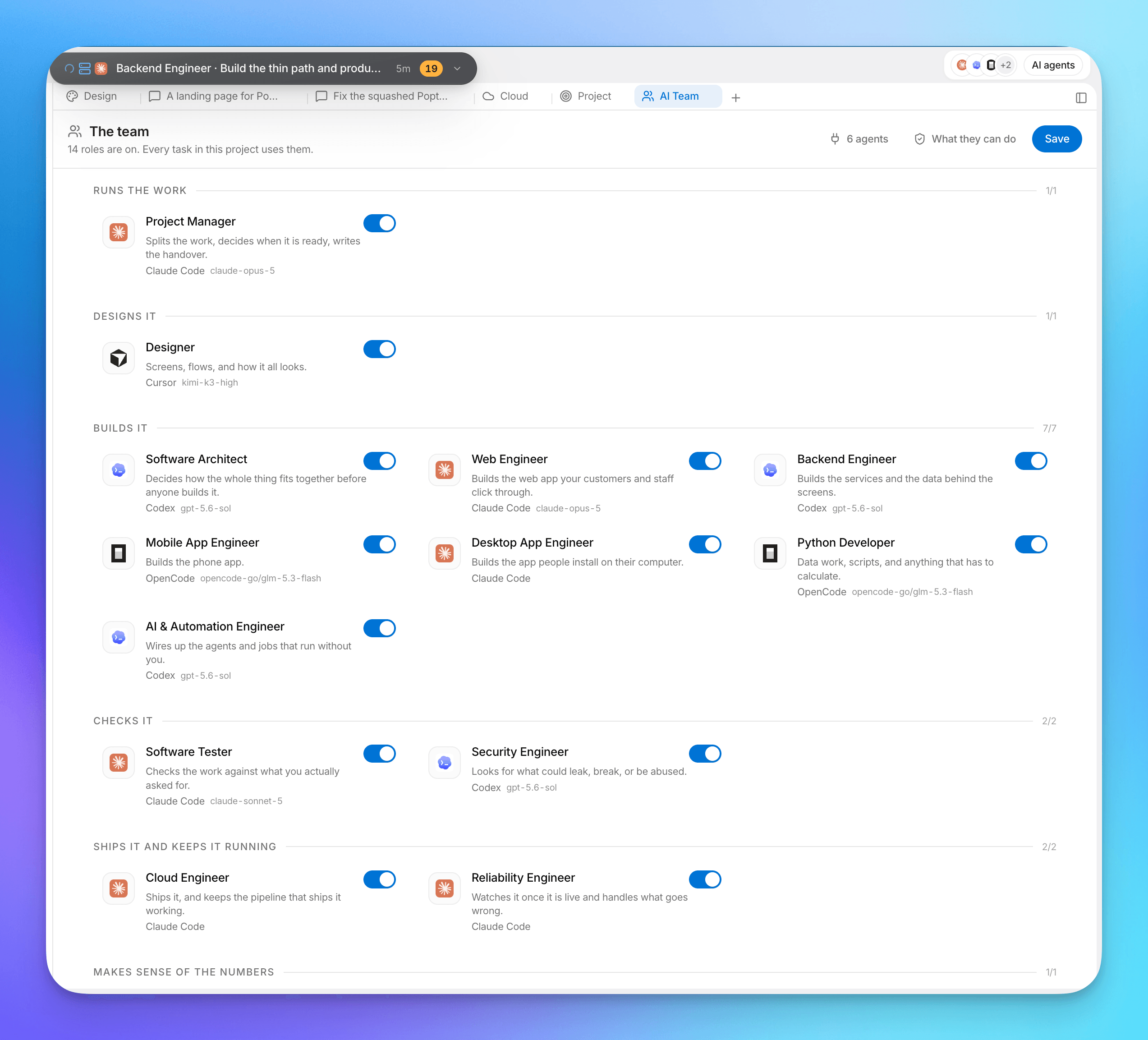Click the Project Manager Claude icon
This screenshot has height=1040, width=1148.
(x=119, y=232)
